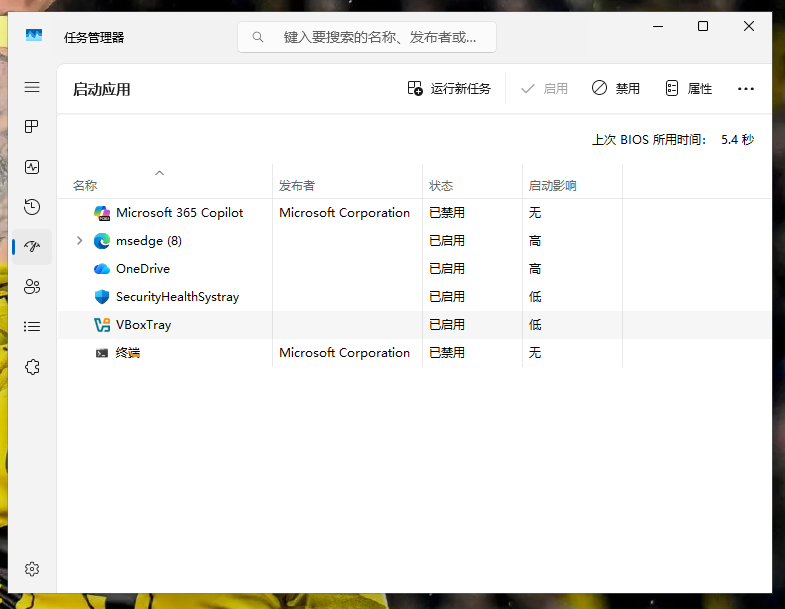The image size is (785, 609).
Task: Open the App history page icon
Action: click(32, 207)
